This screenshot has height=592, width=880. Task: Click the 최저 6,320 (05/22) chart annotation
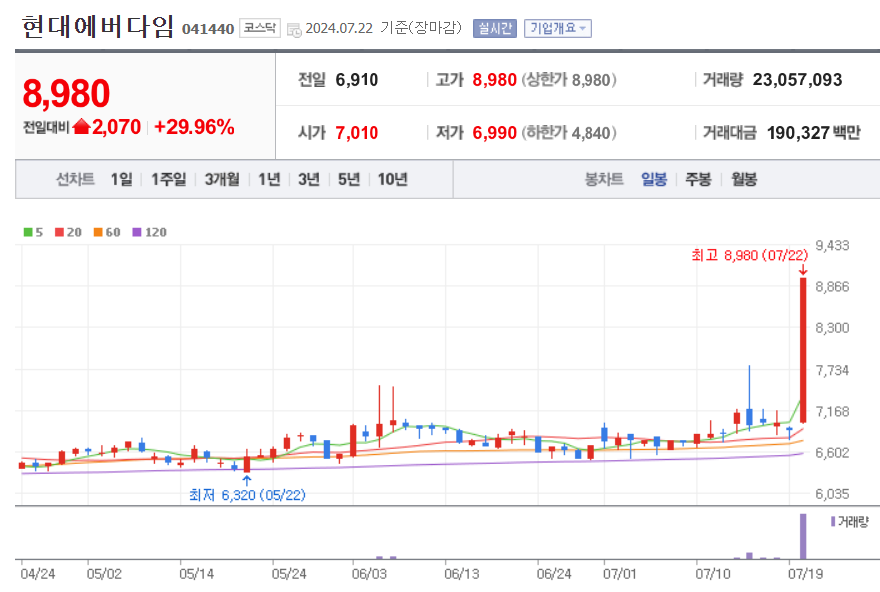(x=247, y=495)
